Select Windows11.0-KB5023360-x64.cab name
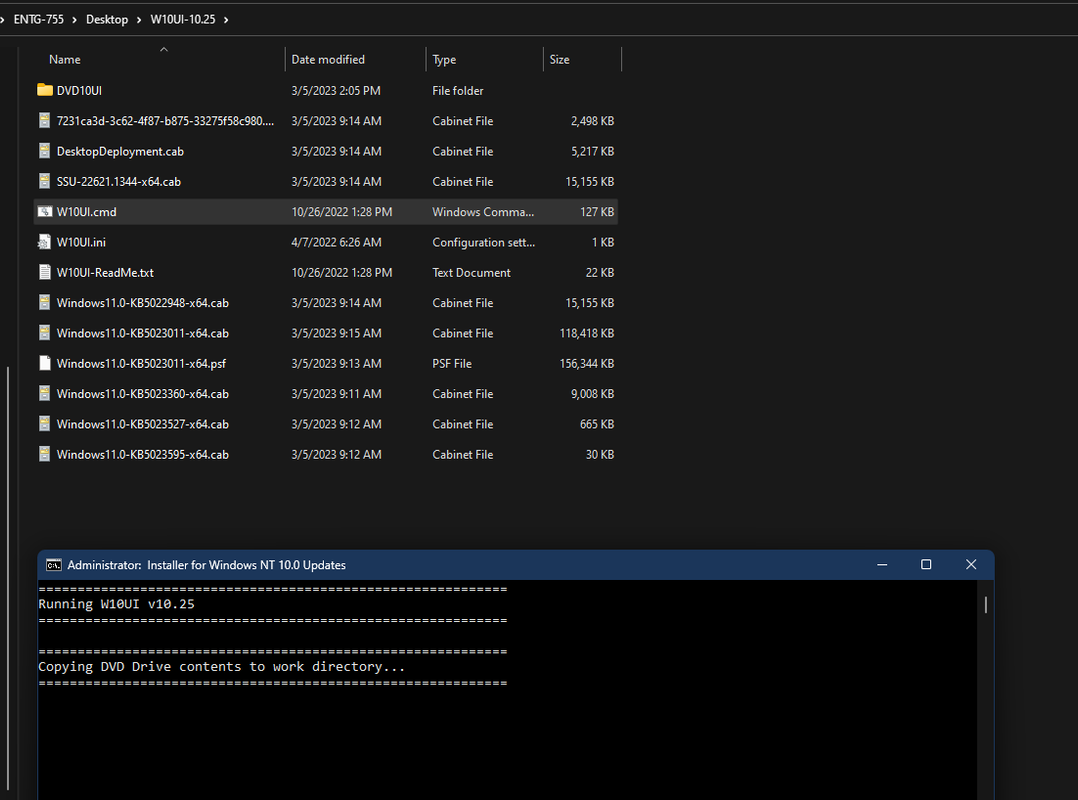Image resolution: width=1078 pixels, height=800 pixels. tap(143, 393)
